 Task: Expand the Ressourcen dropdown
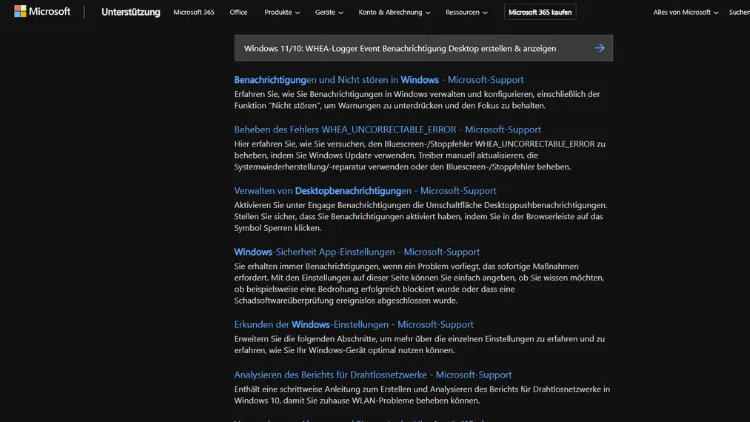pos(466,12)
